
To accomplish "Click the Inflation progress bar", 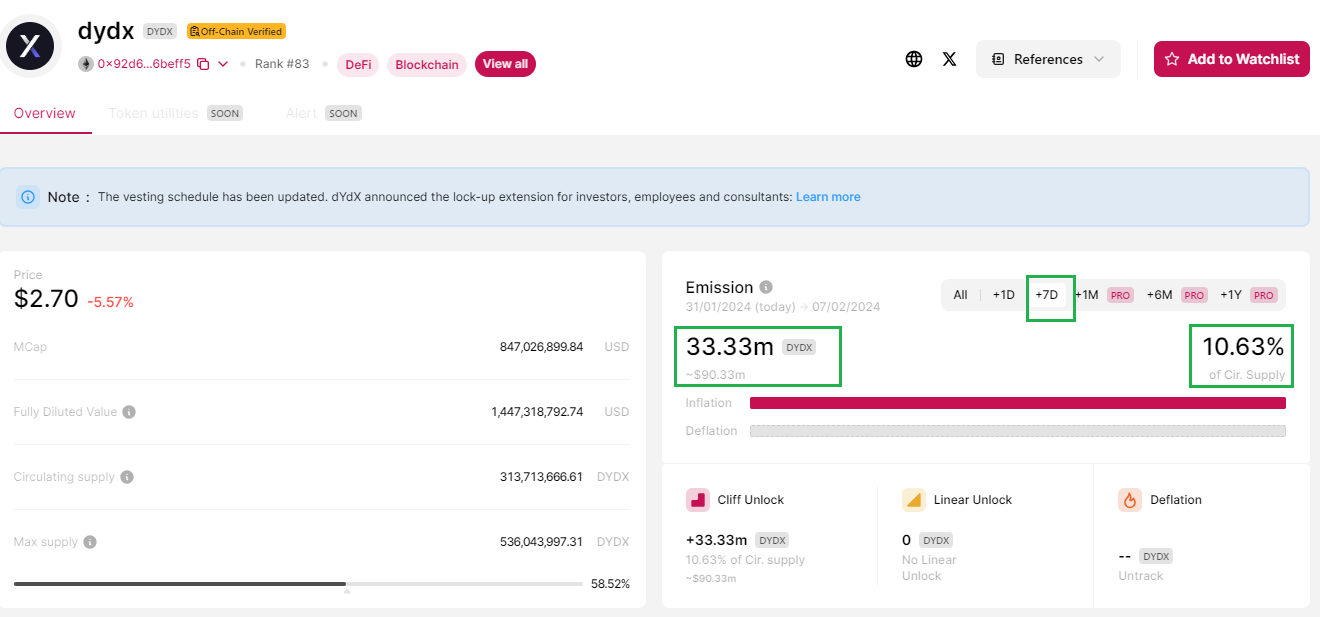I will coord(1017,403).
